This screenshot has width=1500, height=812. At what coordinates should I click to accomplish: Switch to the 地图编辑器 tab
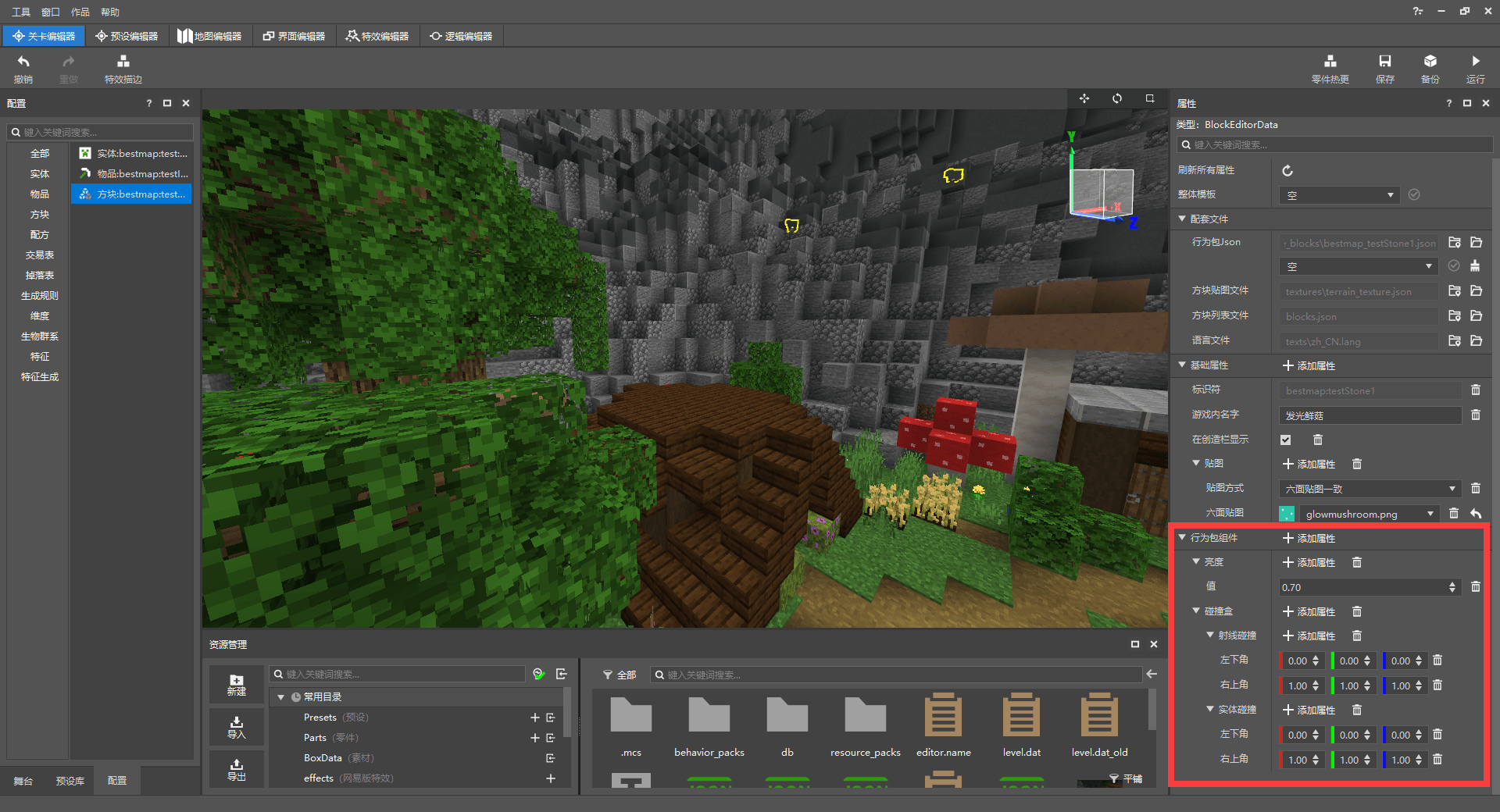click(209, 36)
